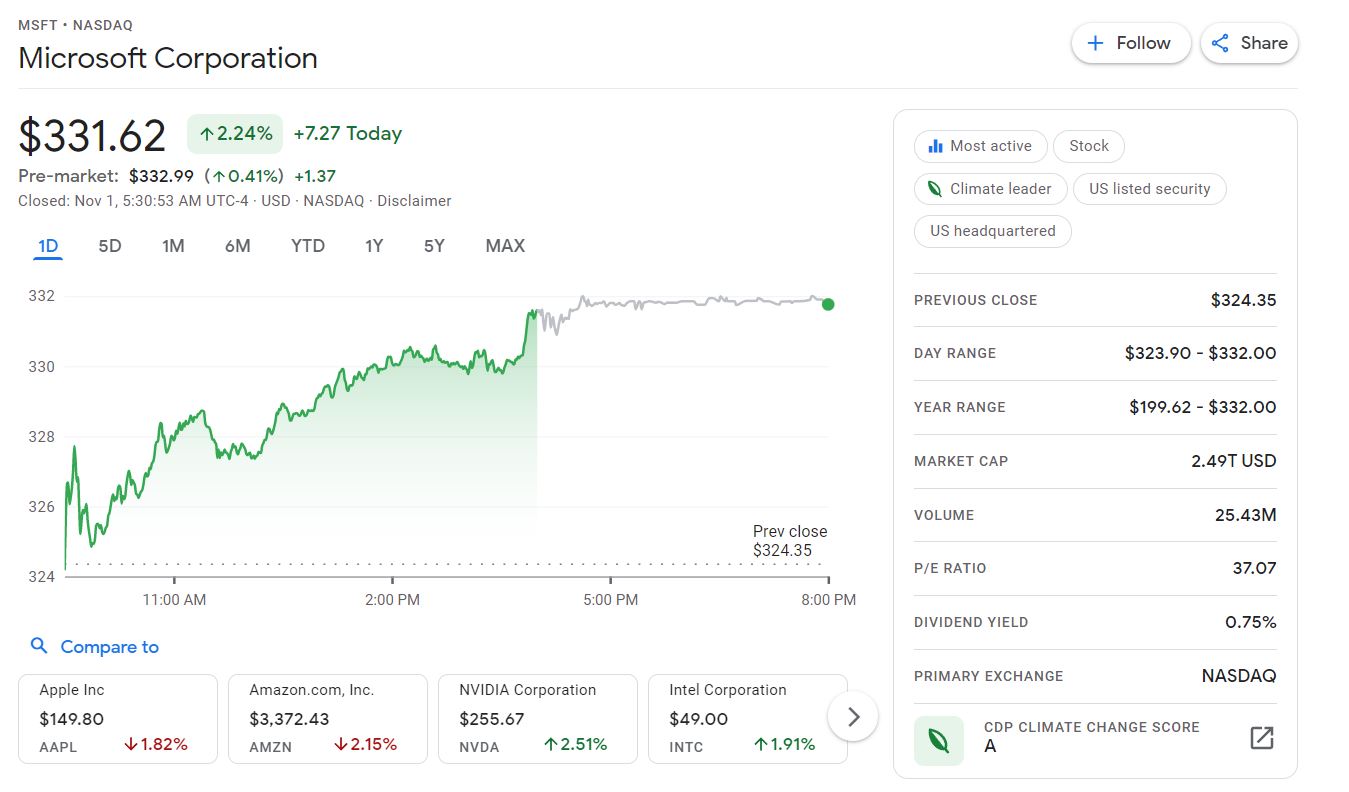Show next comparison stocks with arrow button
The width and height of the screenshot is (1349, 792).
(853, 716)
